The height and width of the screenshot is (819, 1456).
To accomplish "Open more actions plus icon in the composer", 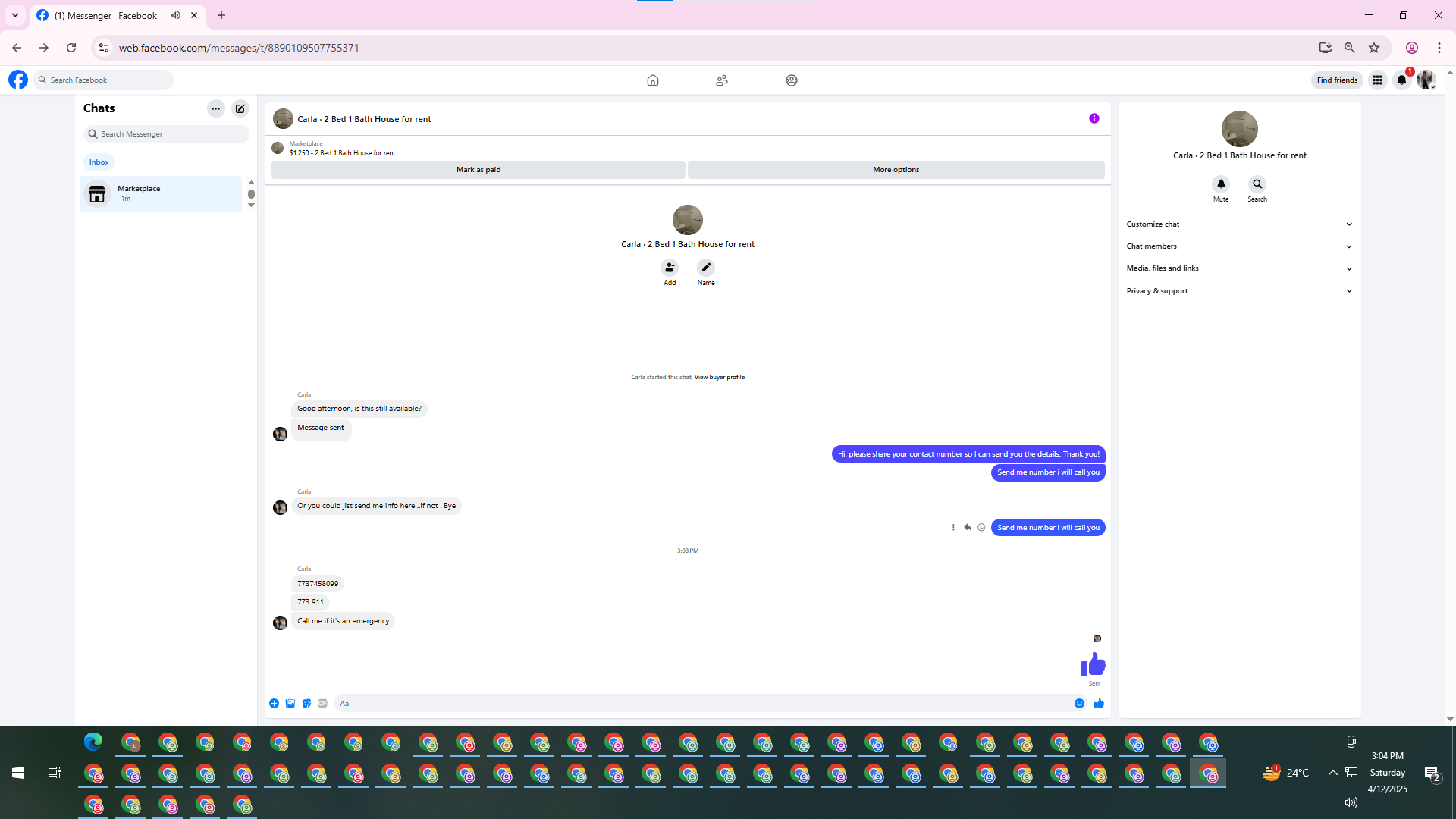I will 274,704.
